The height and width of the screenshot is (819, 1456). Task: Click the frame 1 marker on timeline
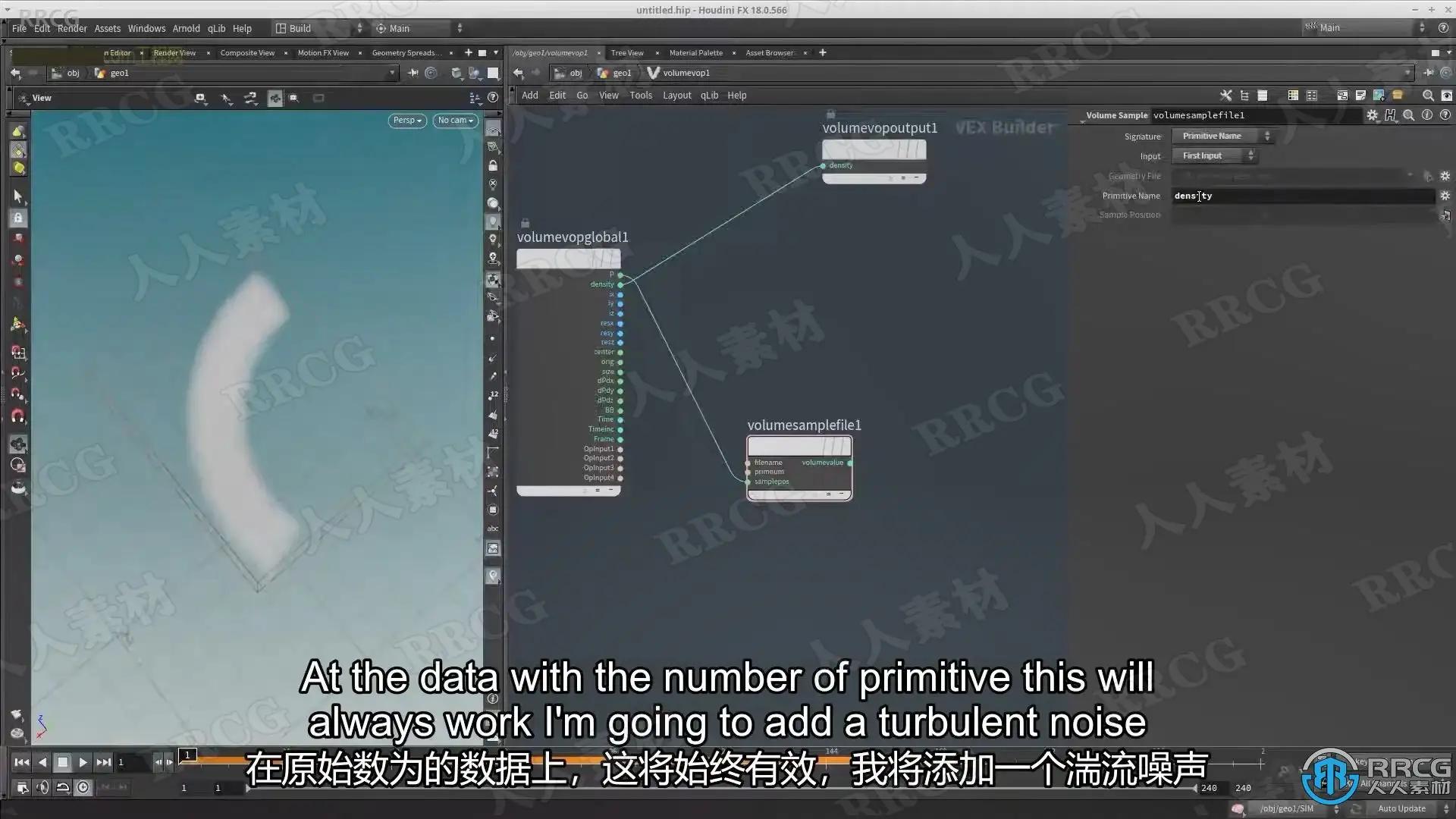187,755
